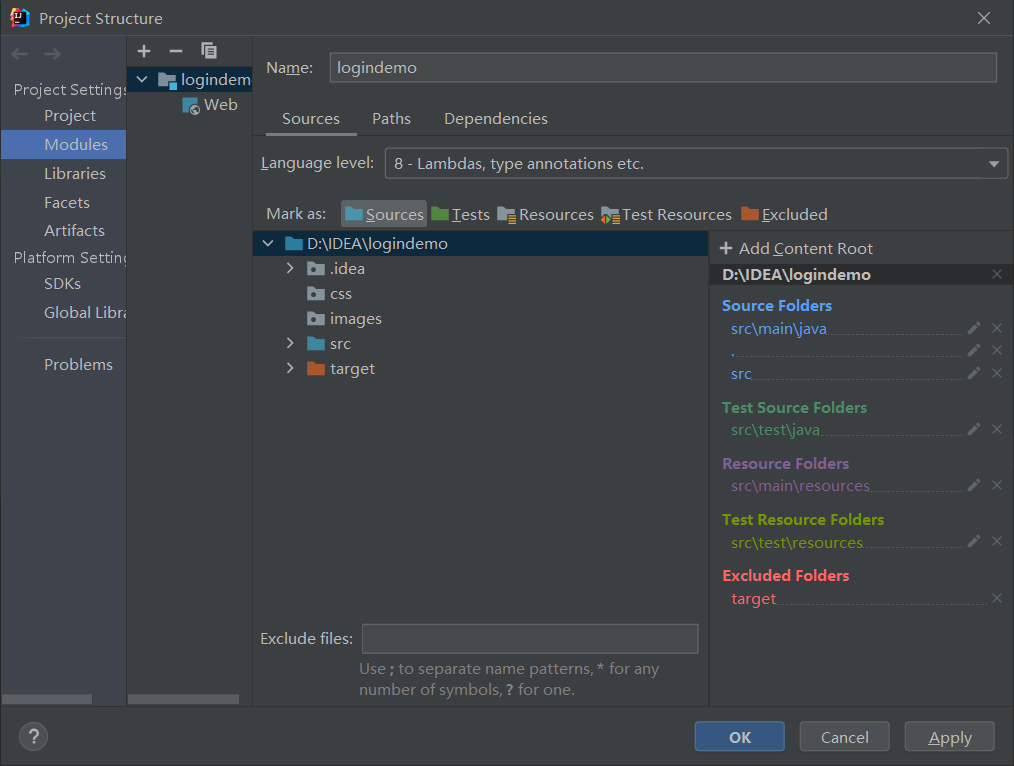Viewport: 1014px width, 766px height.
Task: Click the copy module icon
Action: click(x=209, y=50)
